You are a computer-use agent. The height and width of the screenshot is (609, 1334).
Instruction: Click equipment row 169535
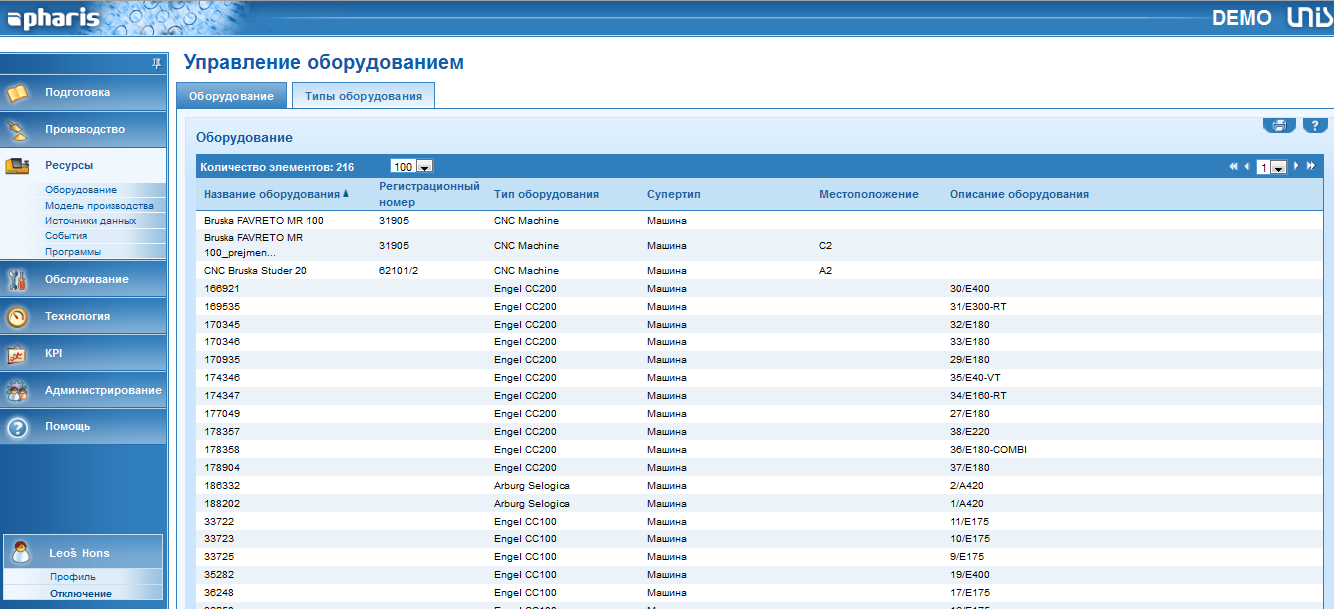[x=760, y=307]
